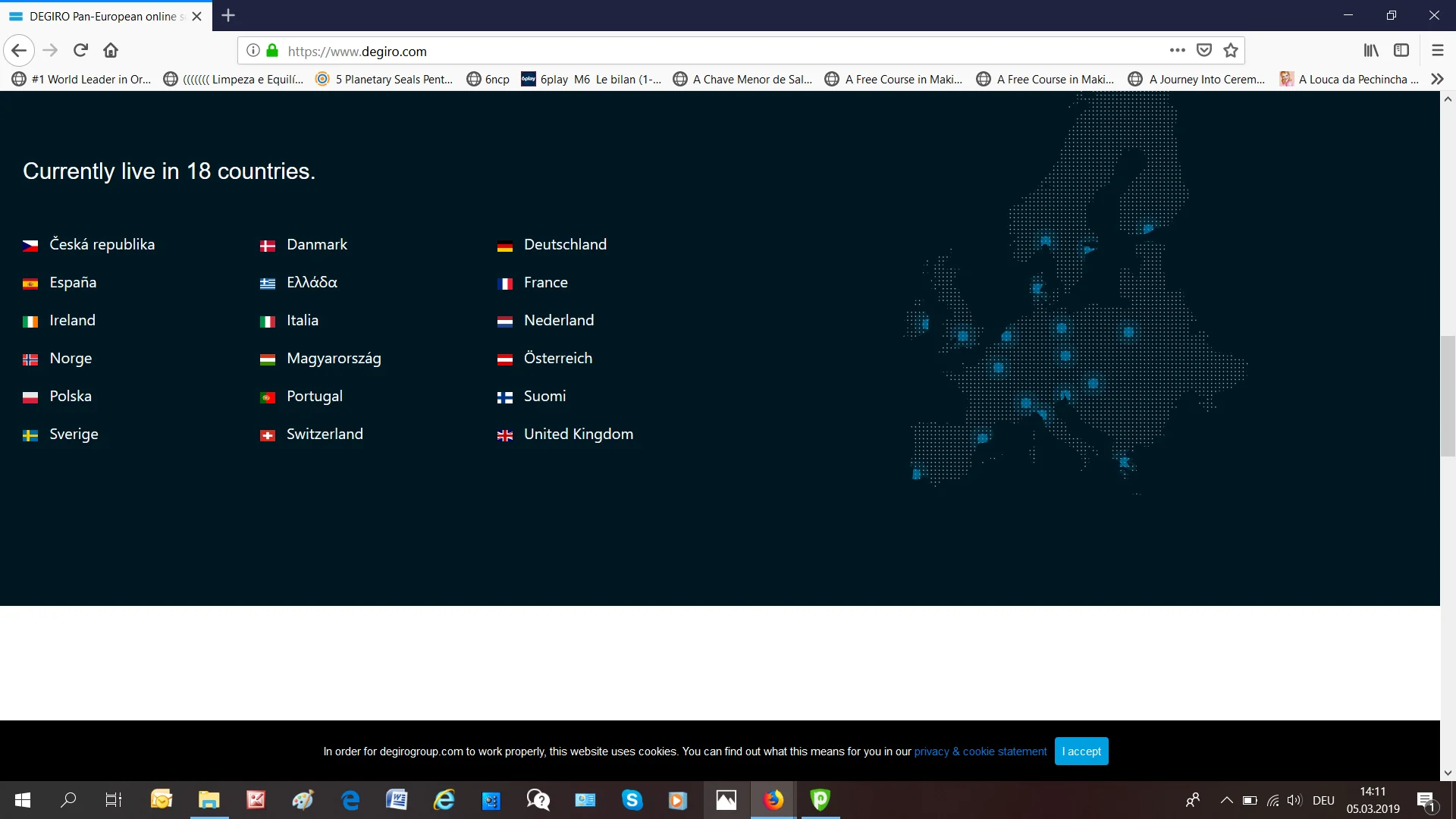Screen dimensions: 1456x819
Task: Accept cookies with 'I accept' button
Action: point(1081,752)
